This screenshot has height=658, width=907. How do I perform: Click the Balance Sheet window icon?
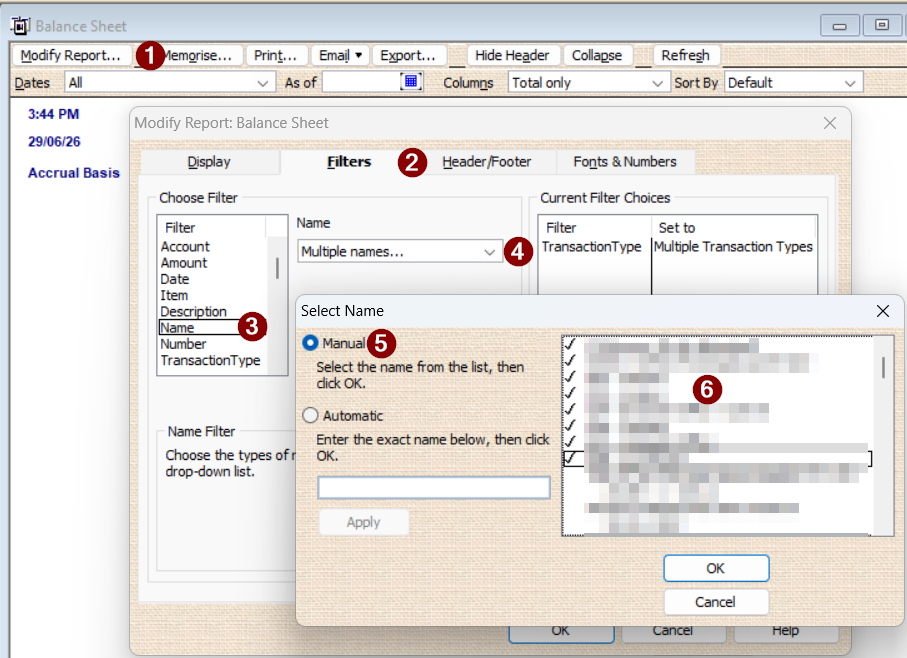coord(20,25)
